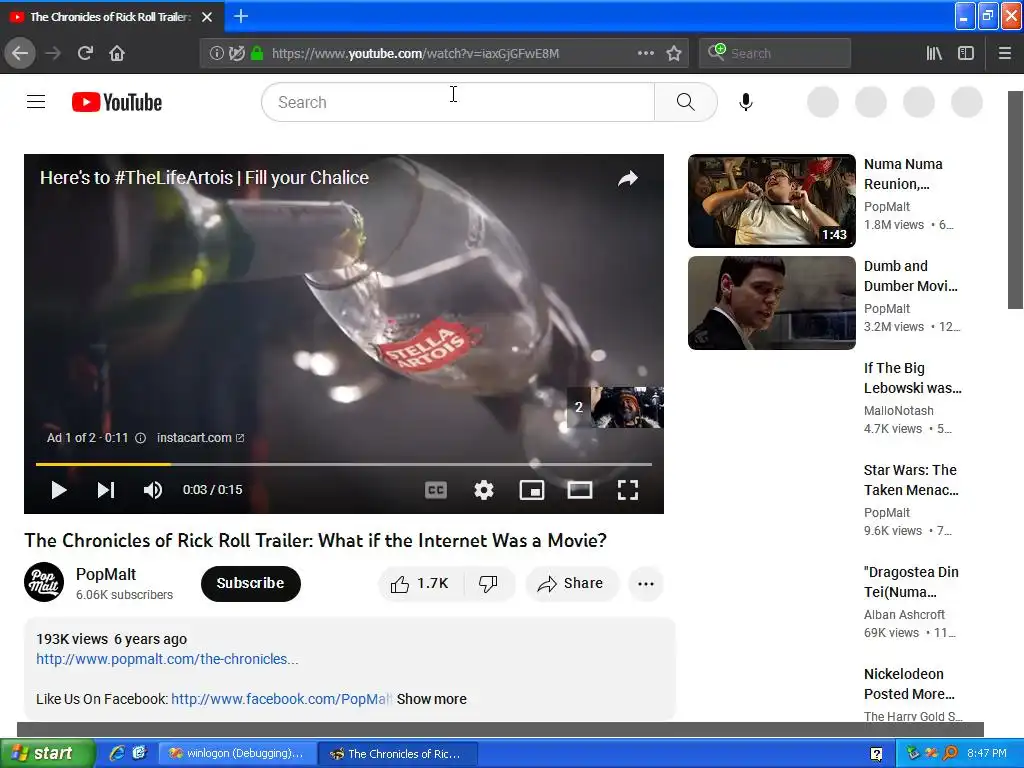Open the YouTube guide hamburger menu
This screenshot has width=1024, height=768.
coord(36,102)
